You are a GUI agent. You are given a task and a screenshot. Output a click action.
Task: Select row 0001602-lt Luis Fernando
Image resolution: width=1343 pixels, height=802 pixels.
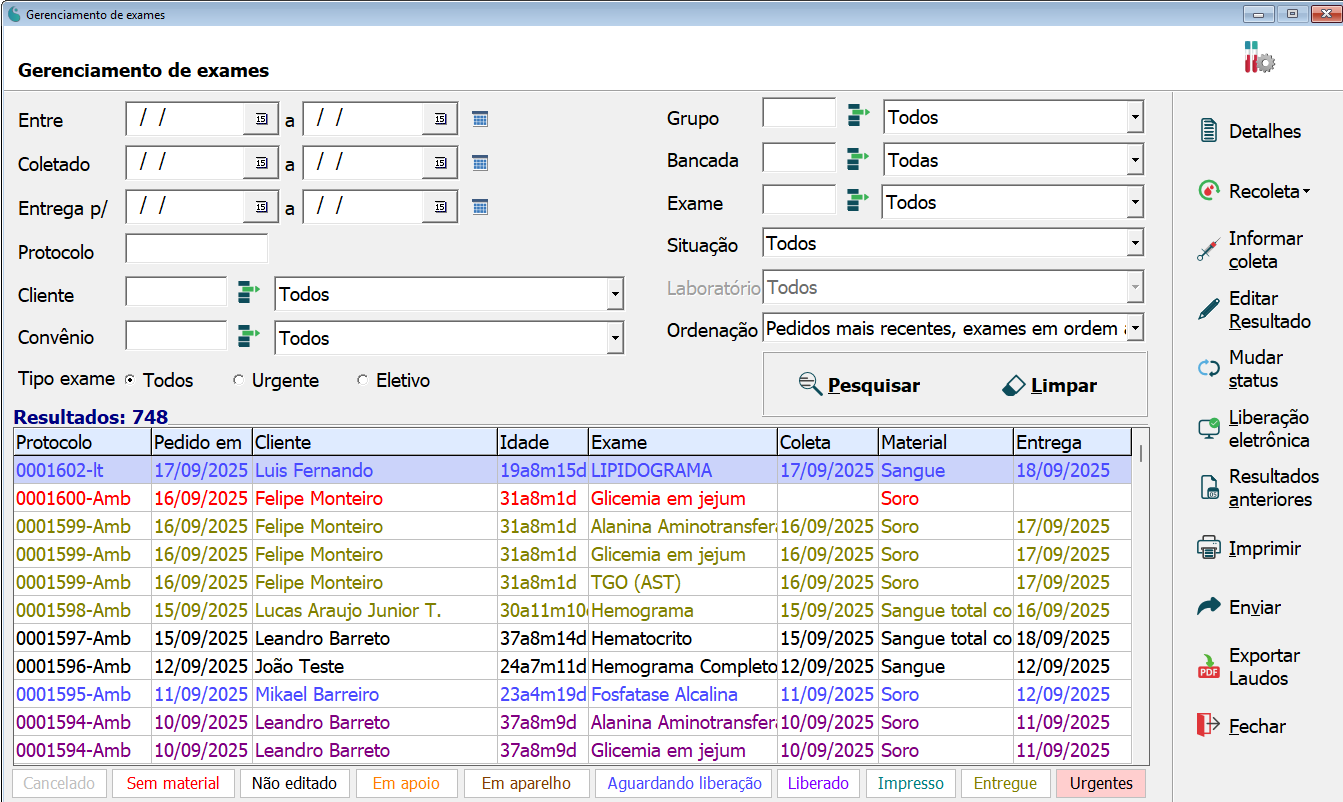[x=573, y=470]
